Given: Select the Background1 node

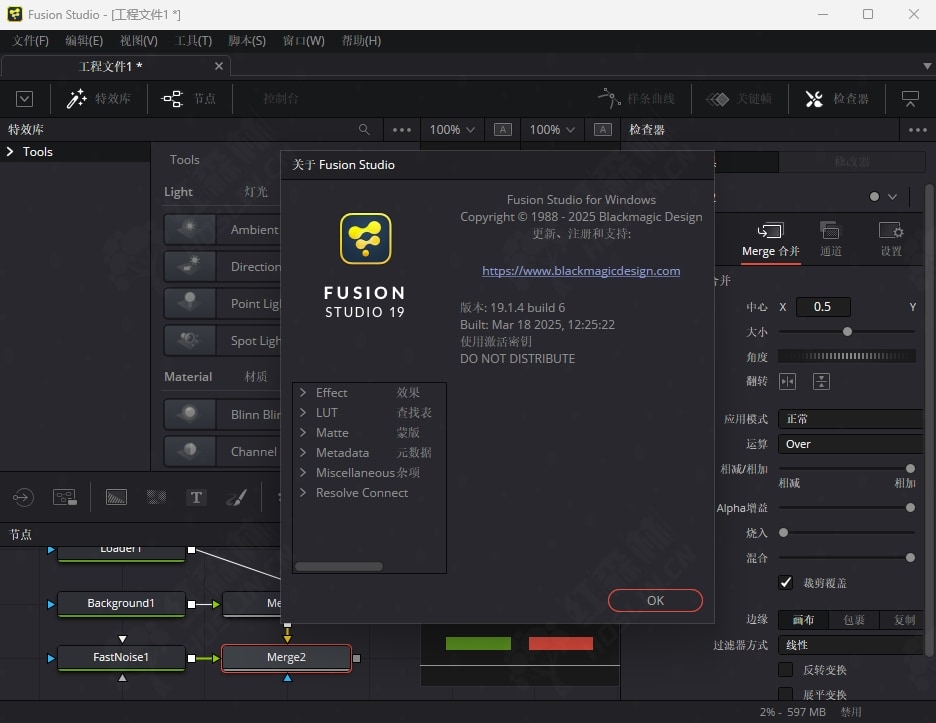Looking at the screenshot, I should pos(121,604).
